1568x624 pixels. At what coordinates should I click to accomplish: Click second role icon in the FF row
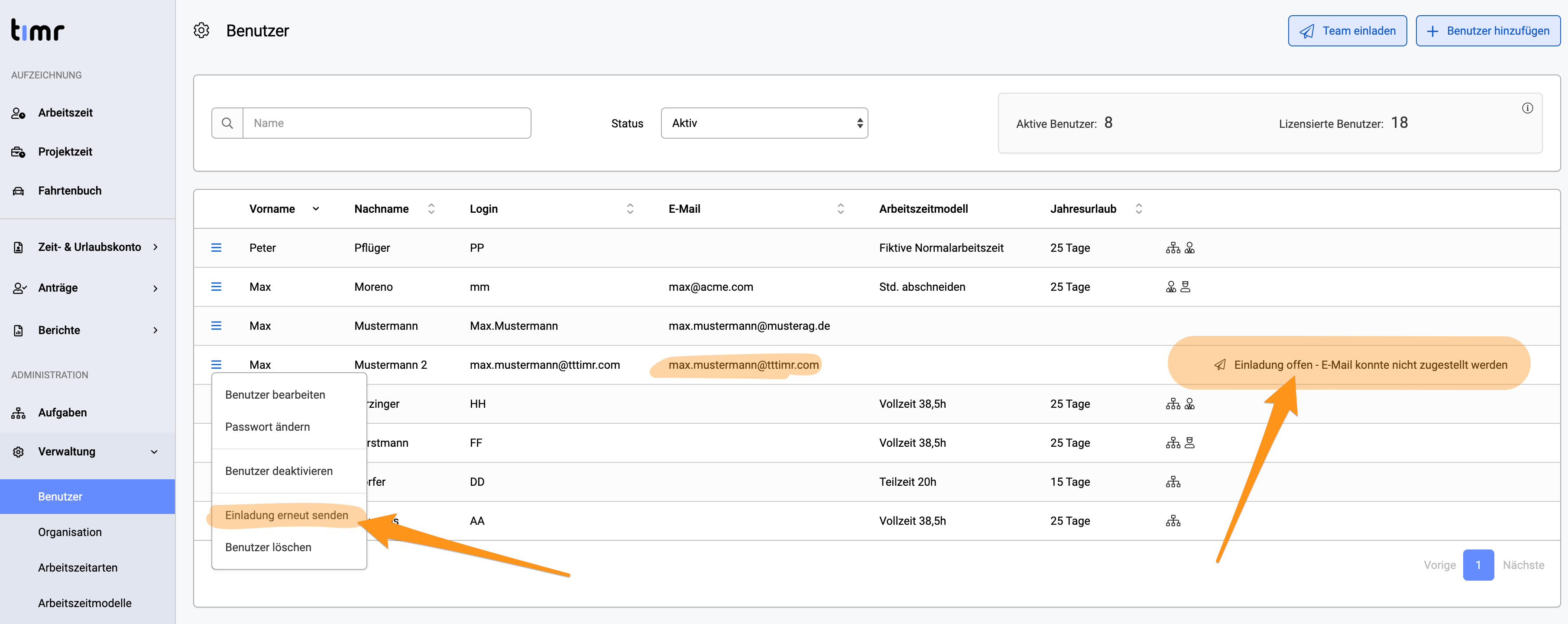1189,442
